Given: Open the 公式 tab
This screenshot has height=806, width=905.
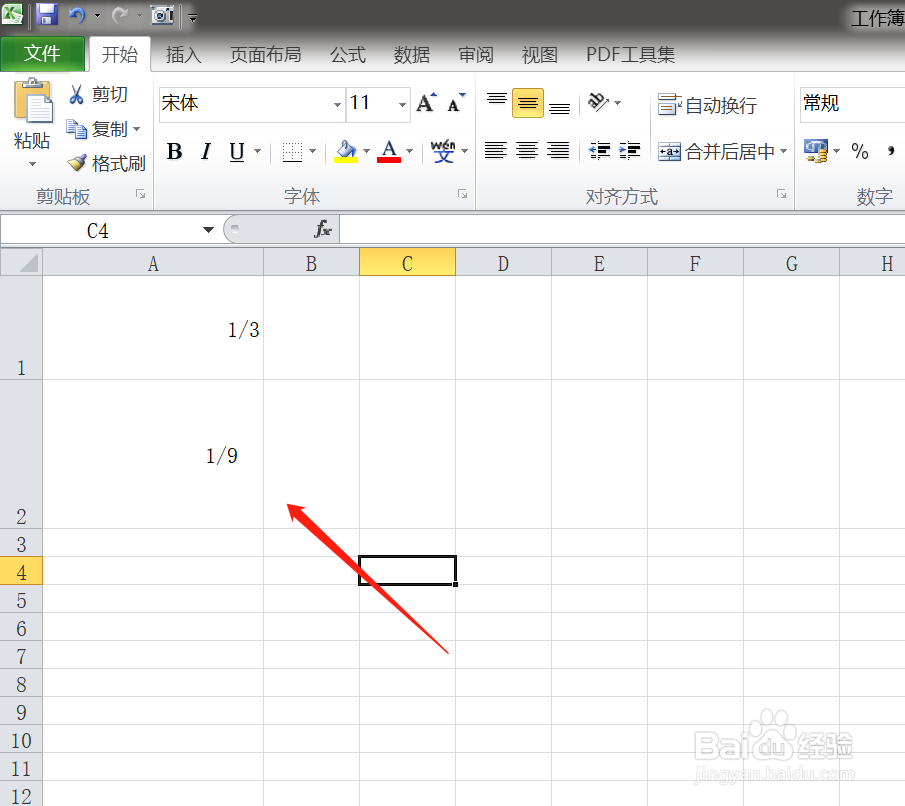Looking at the screenshot, I should click(x=348, y=55).
